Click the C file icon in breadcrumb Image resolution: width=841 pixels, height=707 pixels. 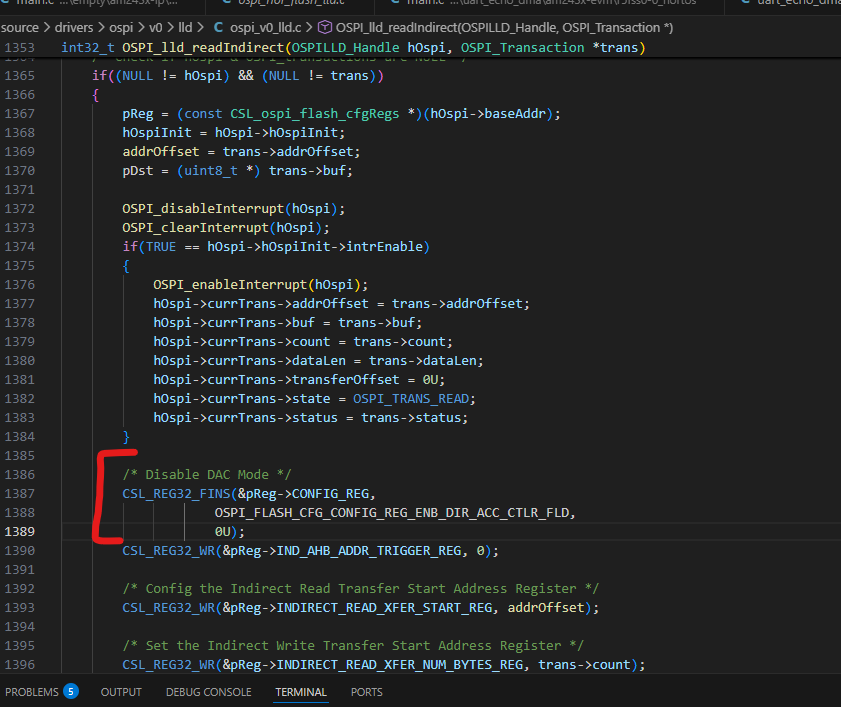click(x=218, y=27)
